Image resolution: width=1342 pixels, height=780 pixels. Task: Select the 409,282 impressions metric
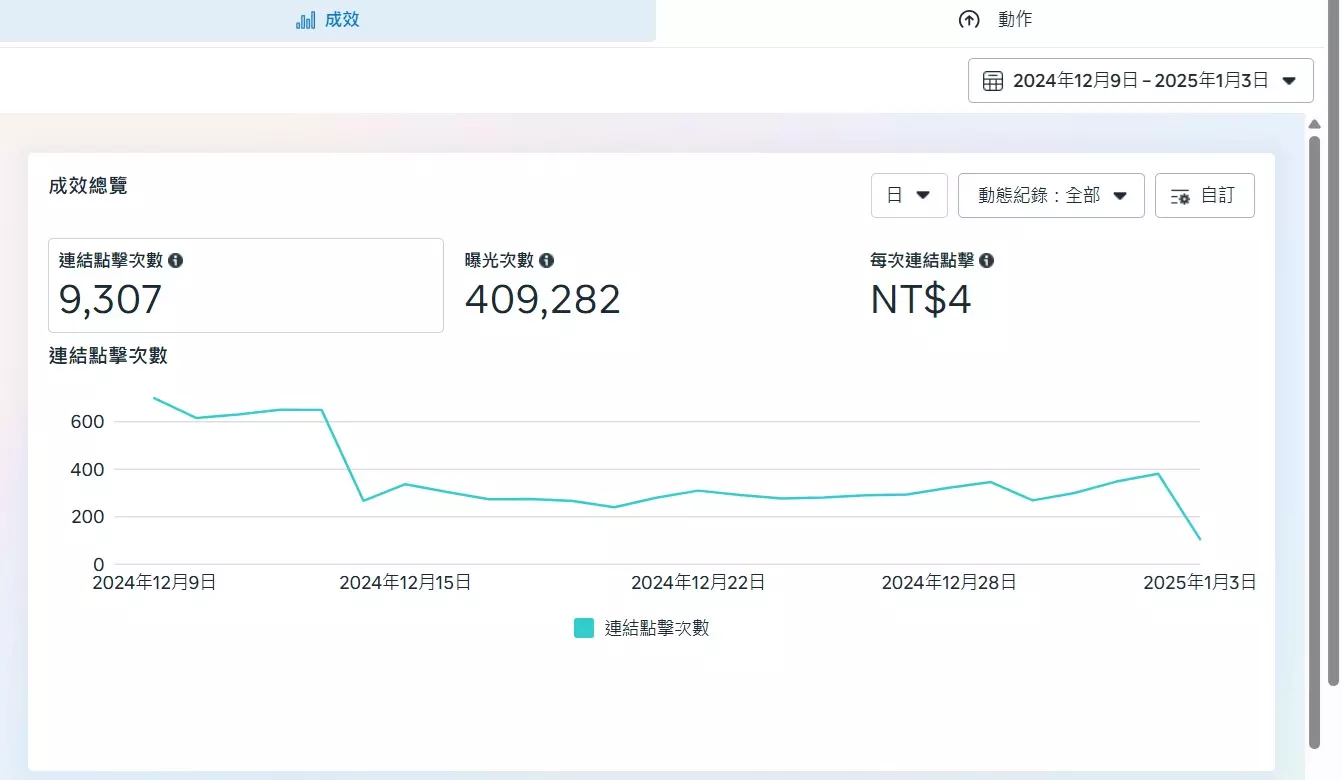[543, 299]
